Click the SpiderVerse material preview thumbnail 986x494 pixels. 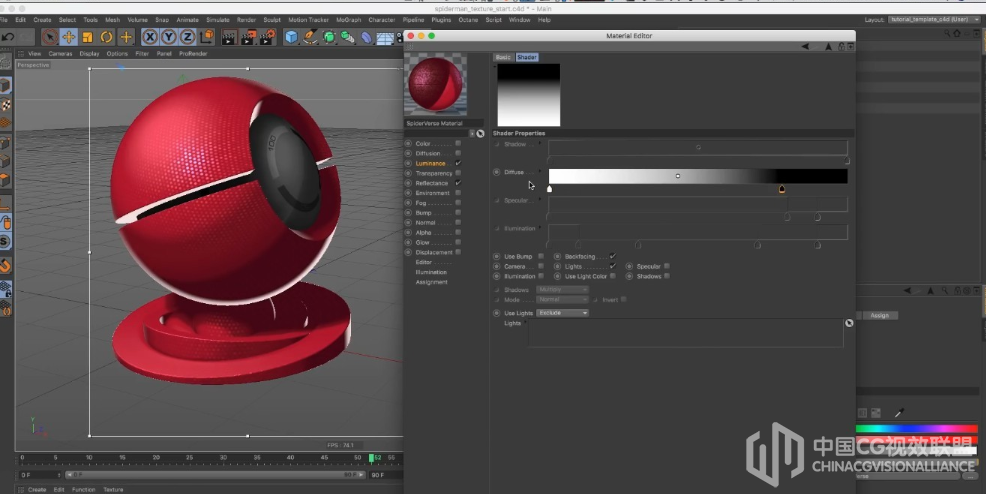tap(435, 84)
